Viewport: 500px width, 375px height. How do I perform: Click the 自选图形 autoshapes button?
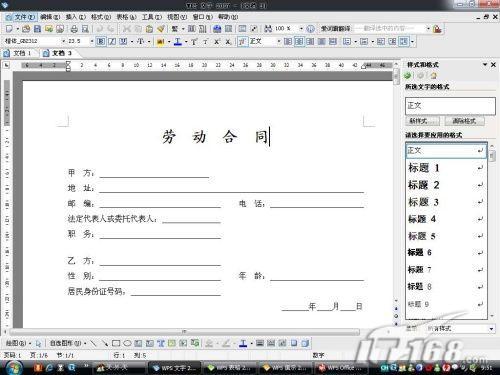tap(68, 343)
